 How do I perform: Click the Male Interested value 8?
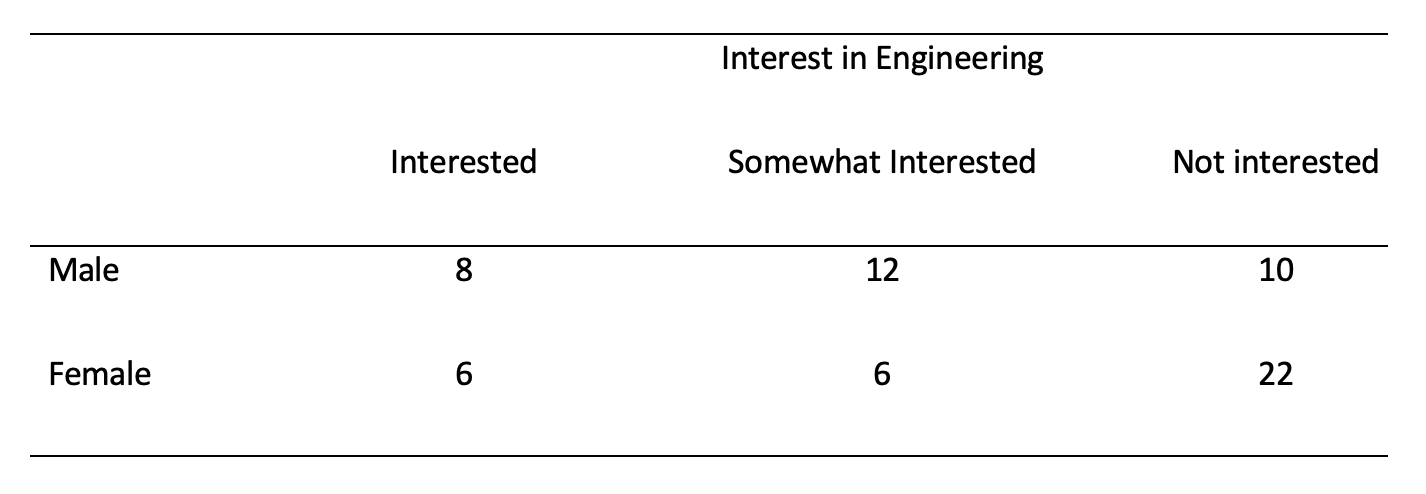pos(463,271)
